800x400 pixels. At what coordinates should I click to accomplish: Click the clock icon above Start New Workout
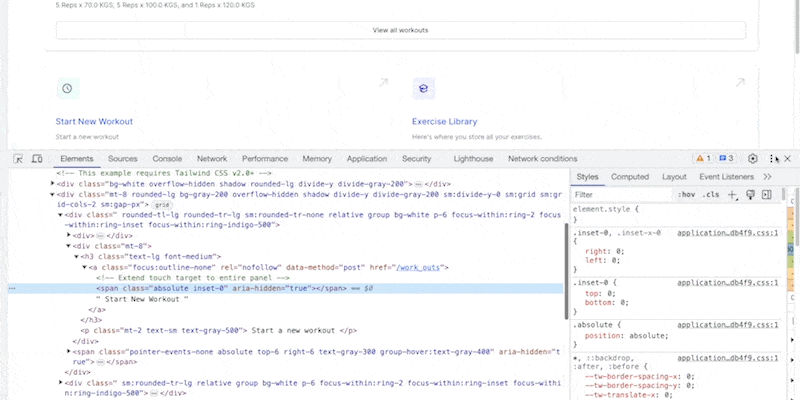click(67, 89)
